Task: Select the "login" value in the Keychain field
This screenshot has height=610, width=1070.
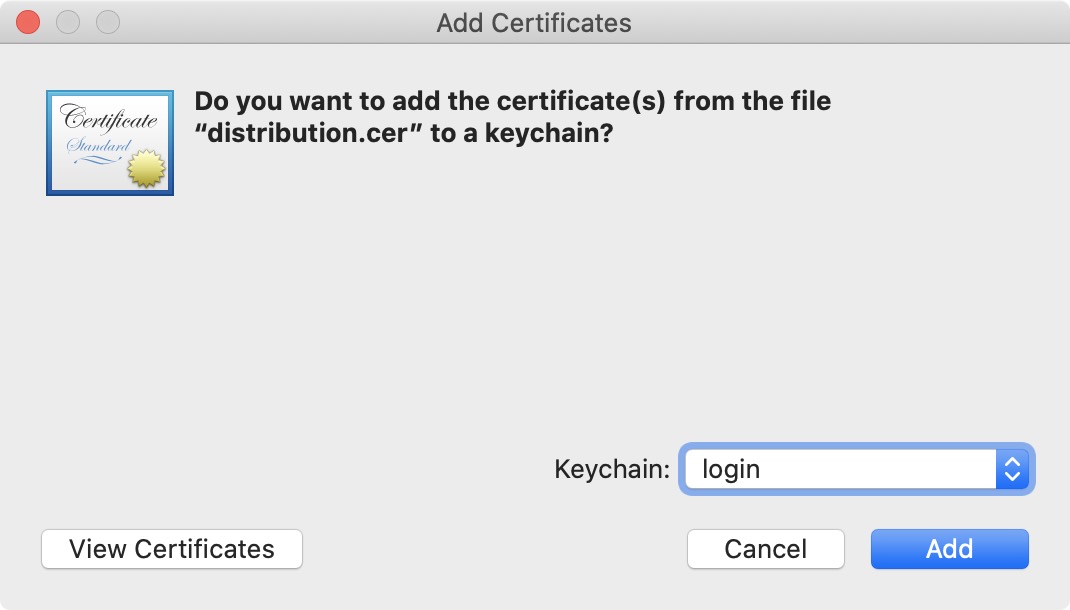Action: (x=731, y=469)
